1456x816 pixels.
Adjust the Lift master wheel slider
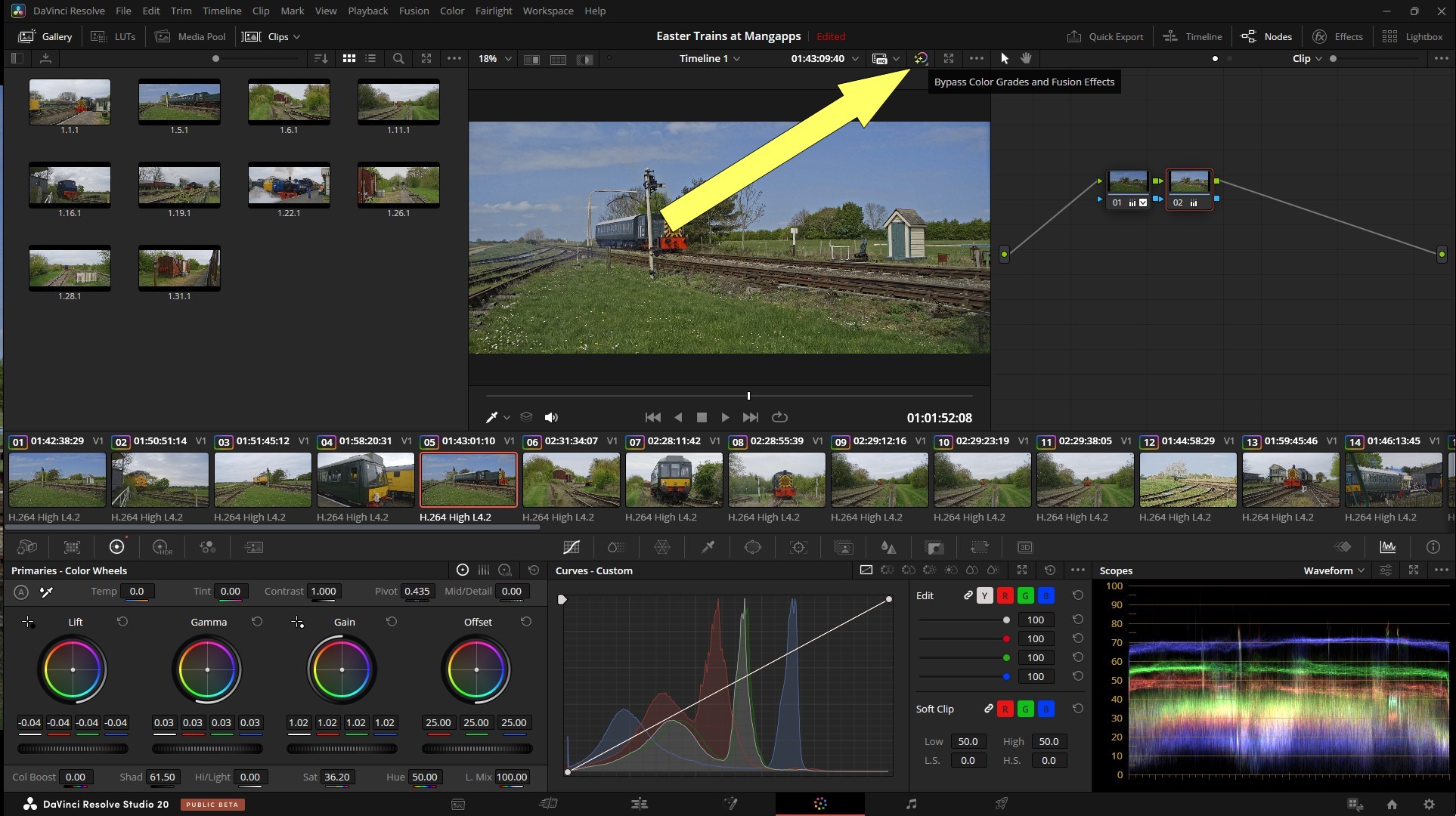coord(73,749)
